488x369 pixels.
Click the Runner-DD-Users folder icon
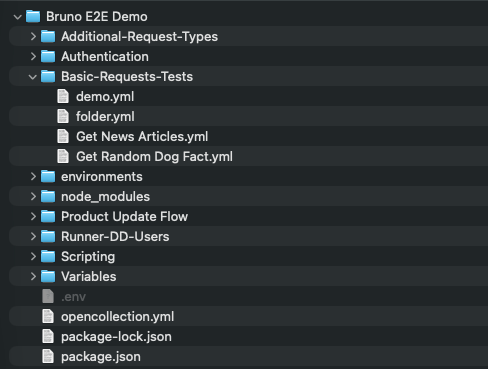[x=48, y=236]
